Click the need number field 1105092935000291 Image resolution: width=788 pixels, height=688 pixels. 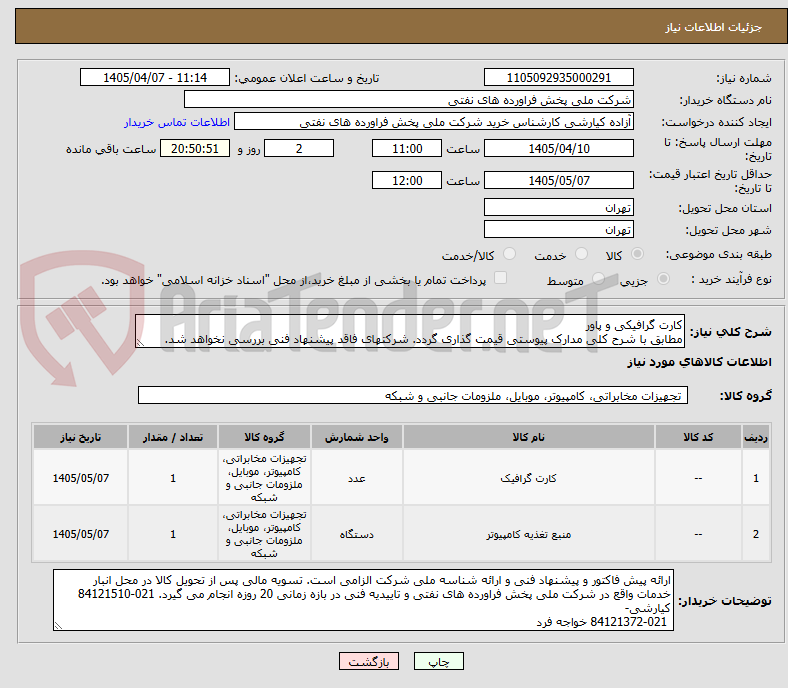point(558,77)
